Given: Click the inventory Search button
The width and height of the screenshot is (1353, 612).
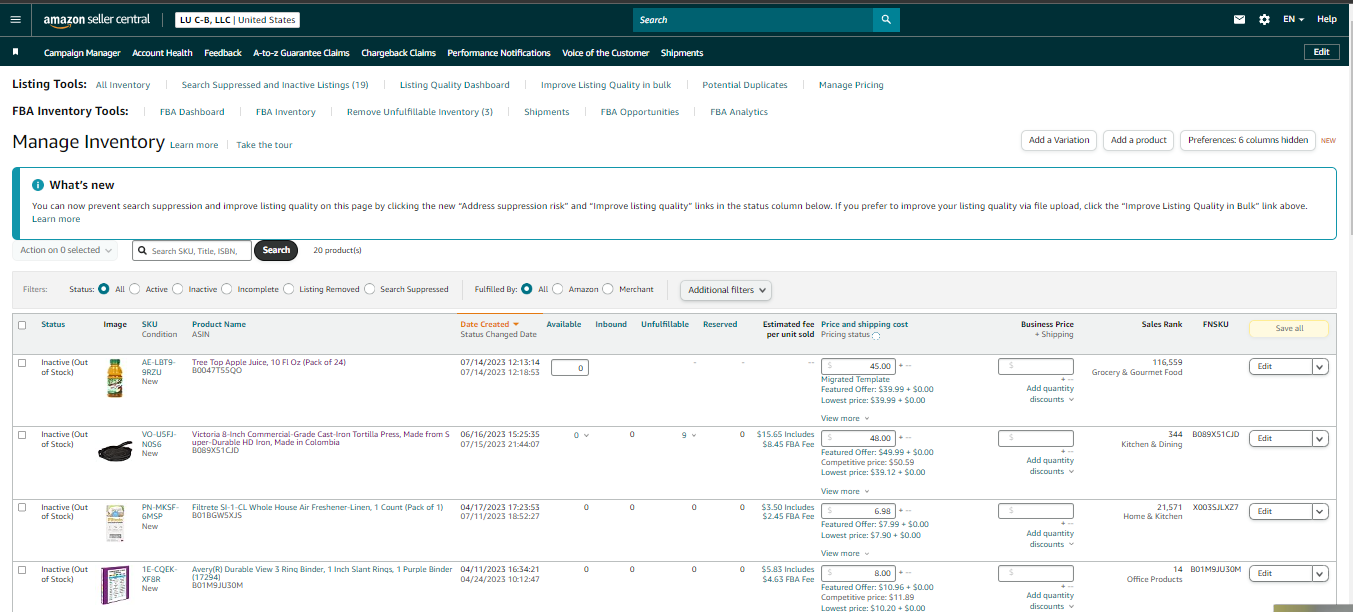Looking at the screenshot, I should 276,250.
